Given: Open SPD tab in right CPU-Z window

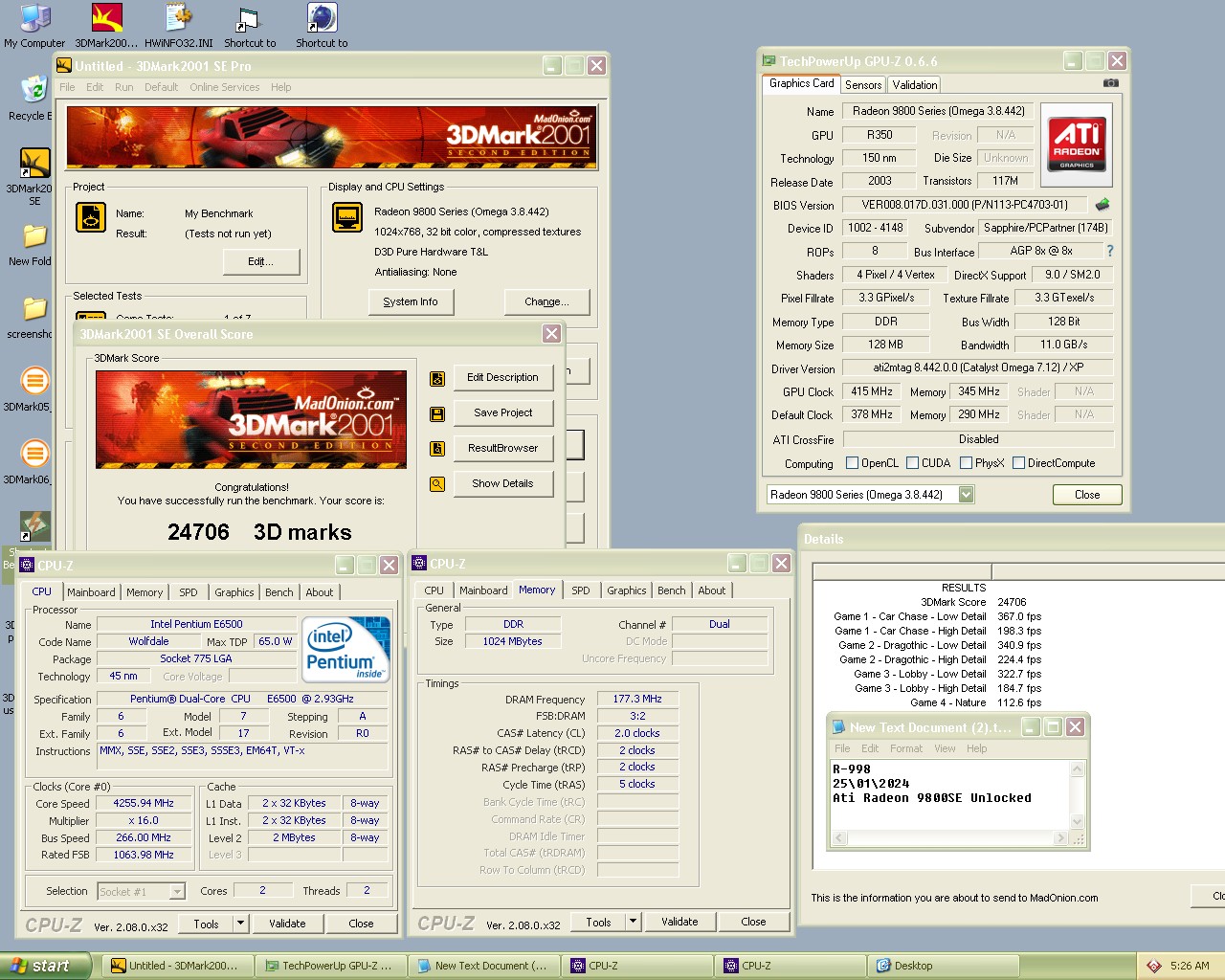Looking at the screenshot, I should (581, 590).
